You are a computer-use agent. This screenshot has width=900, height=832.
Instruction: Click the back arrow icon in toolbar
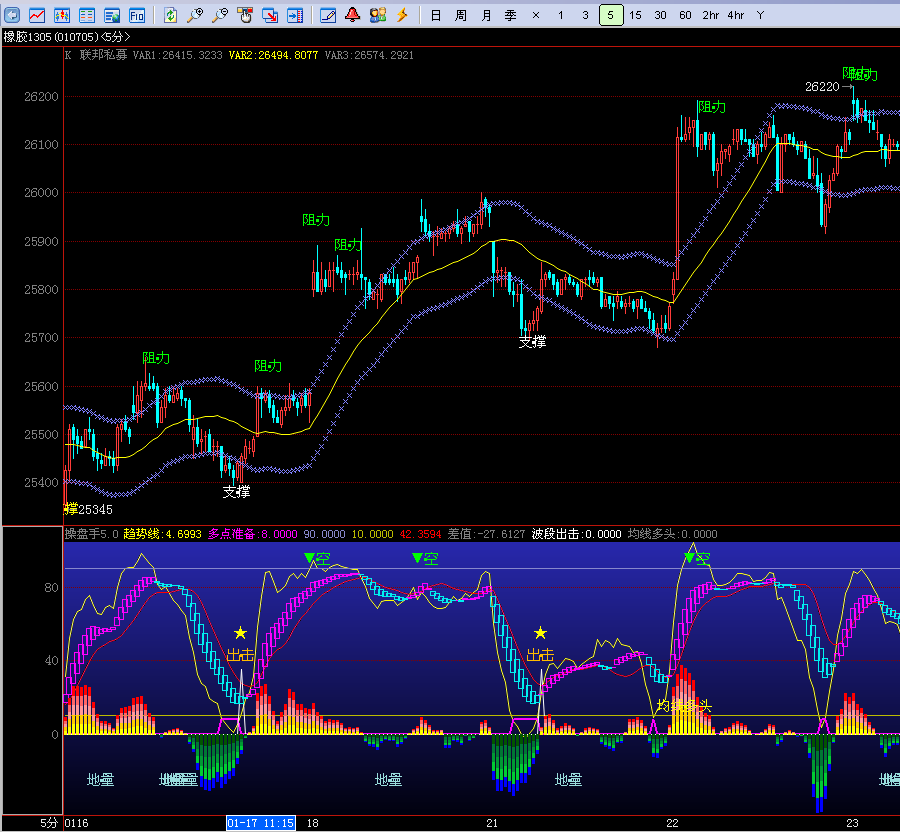tap(12, 15)
